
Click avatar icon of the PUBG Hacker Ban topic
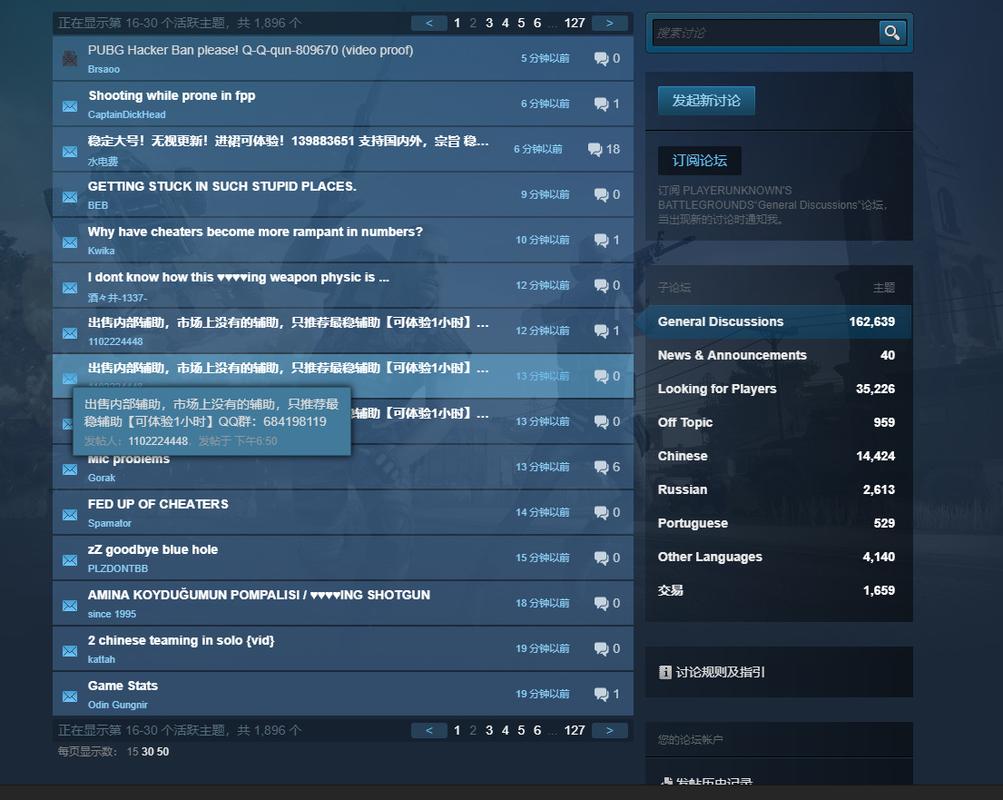70,59
